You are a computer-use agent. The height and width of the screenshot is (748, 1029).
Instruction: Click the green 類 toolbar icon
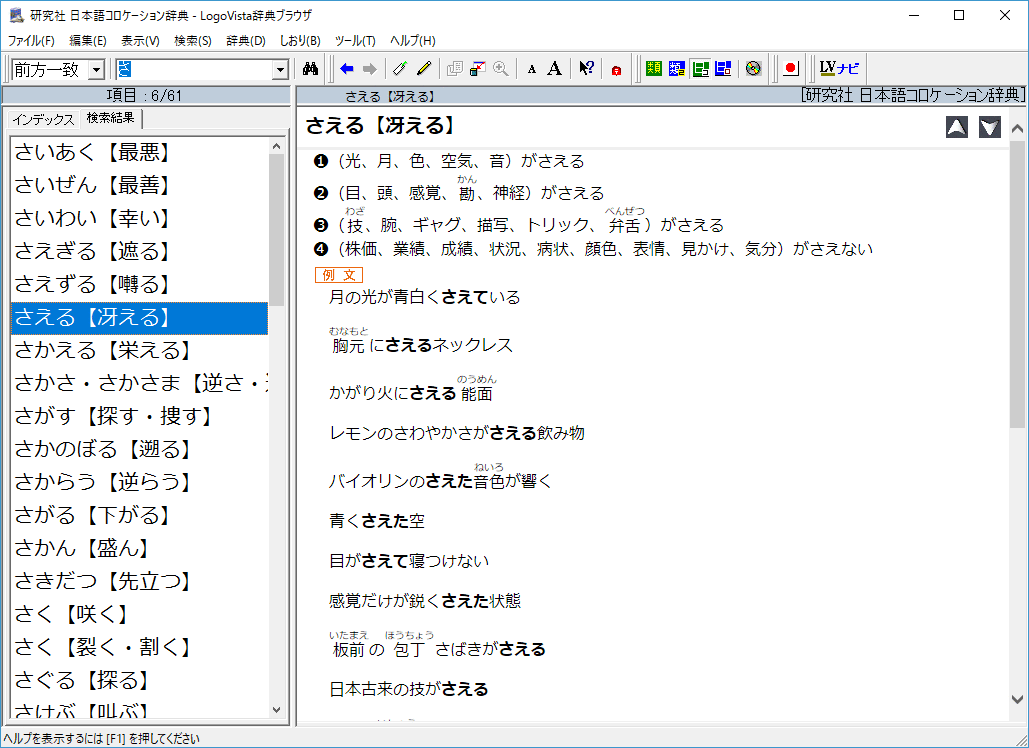(x=654, y=68)
